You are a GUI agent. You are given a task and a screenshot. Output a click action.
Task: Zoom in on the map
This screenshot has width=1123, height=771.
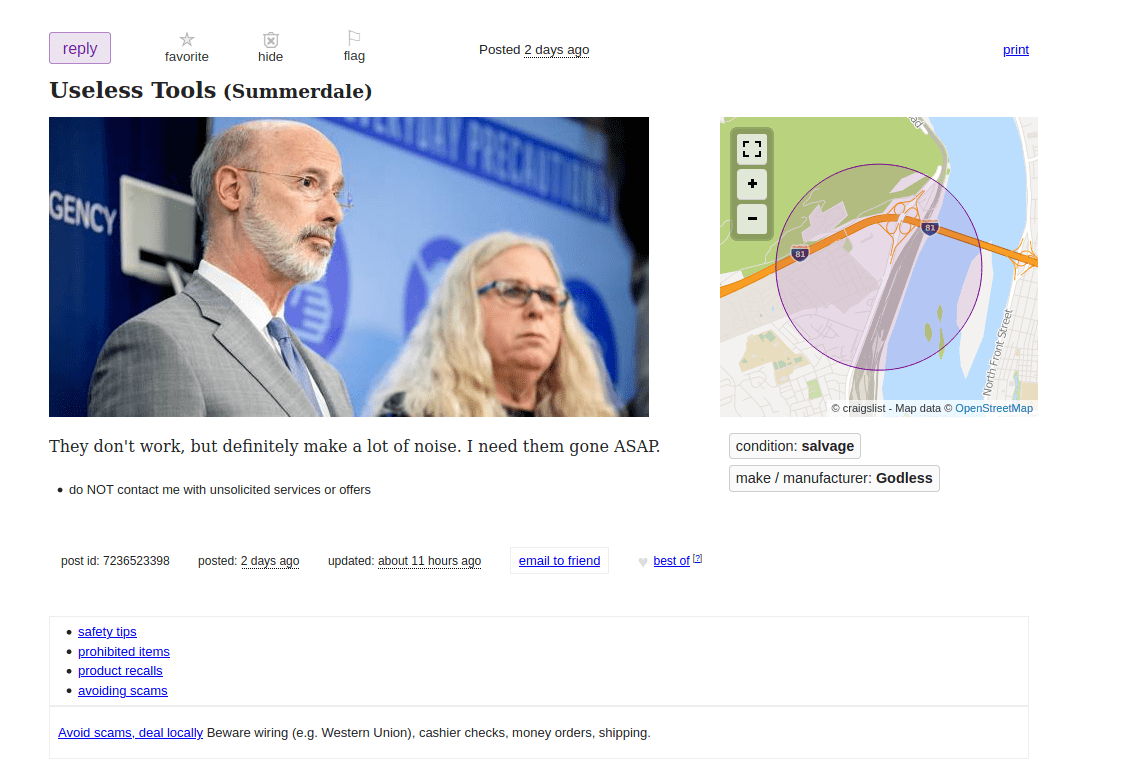(x=752, y=184)
